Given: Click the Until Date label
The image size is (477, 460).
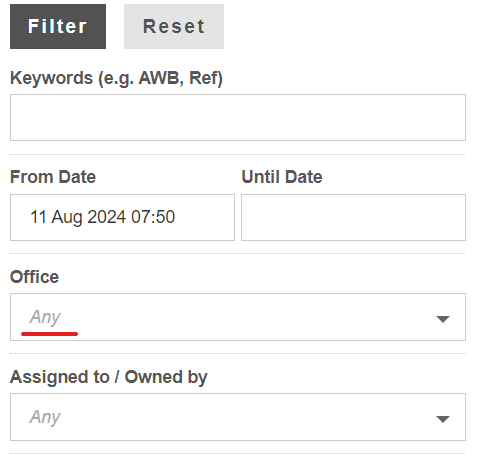Looking at the screenshot, I should click(282, 177).
